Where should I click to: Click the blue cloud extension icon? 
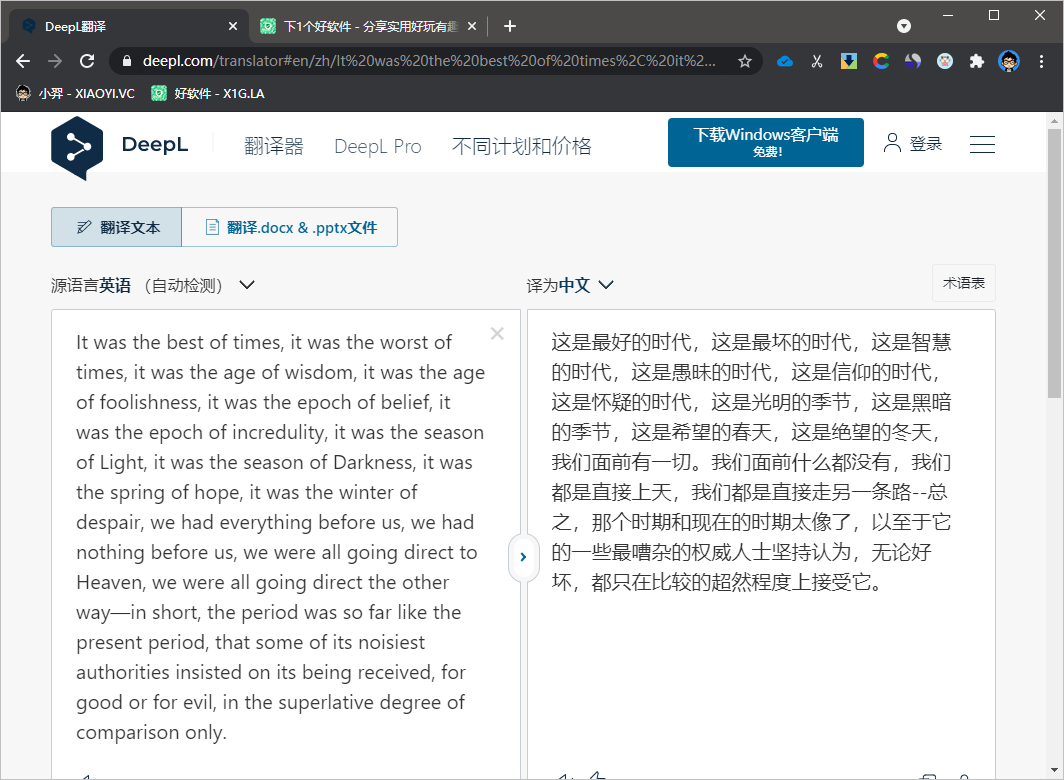[x=785, y=61]
